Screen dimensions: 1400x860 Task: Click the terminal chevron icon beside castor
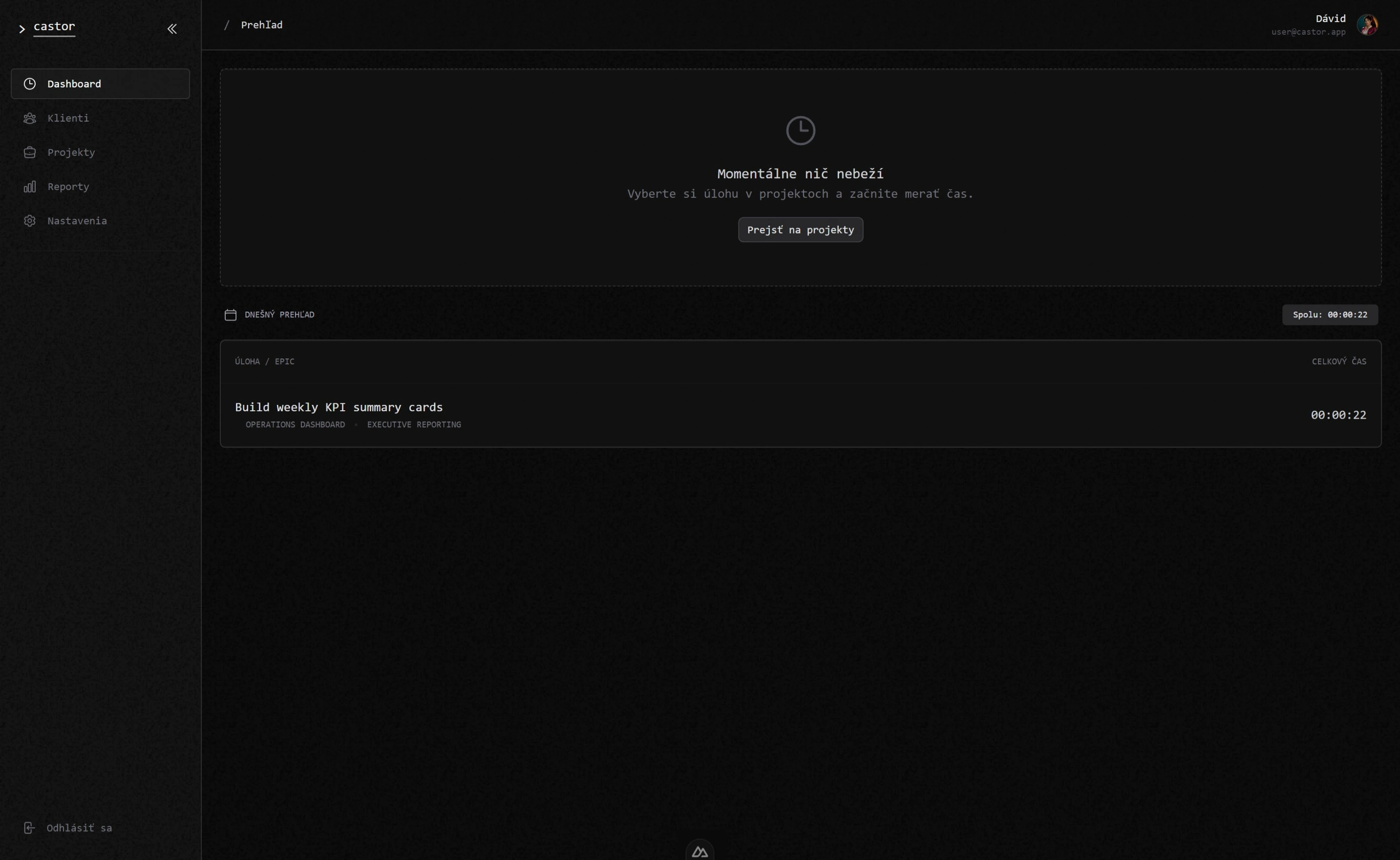tap(22, 29)
